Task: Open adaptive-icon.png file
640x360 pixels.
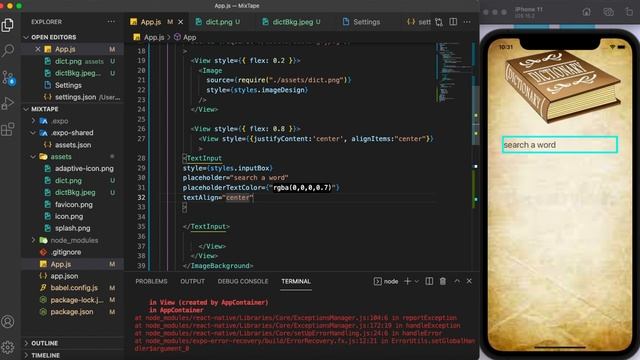Action: tap(72, 169)
